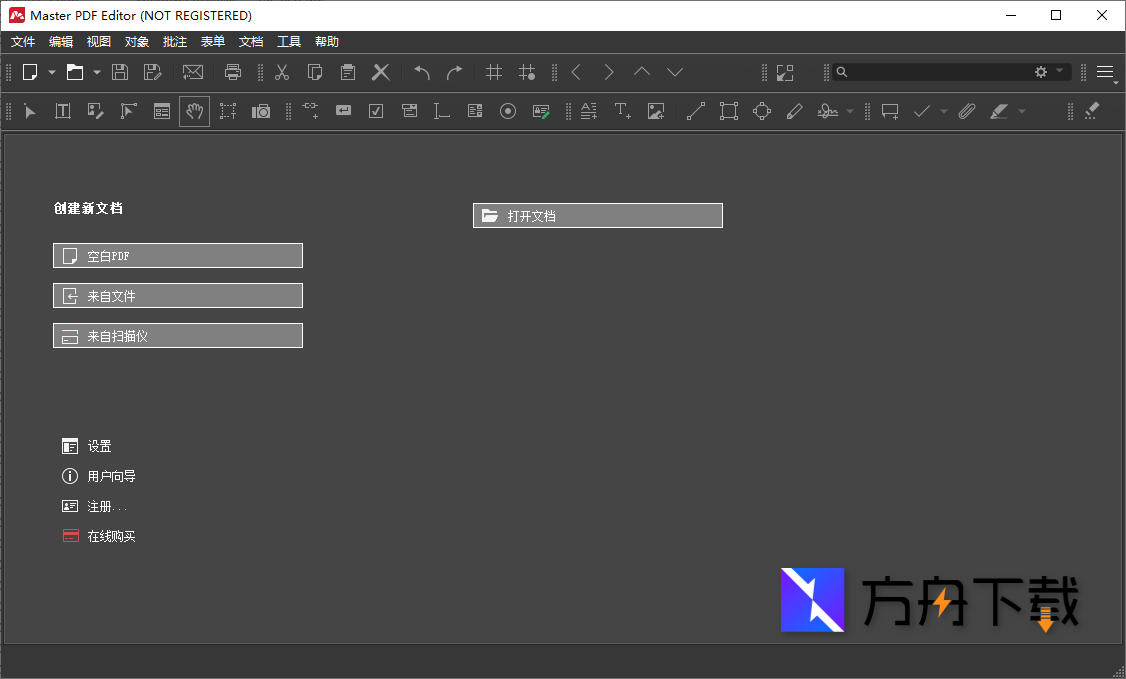1126x679 pixels.
Task: Attach a file with the paperclip tool
Action: (966, 111)
